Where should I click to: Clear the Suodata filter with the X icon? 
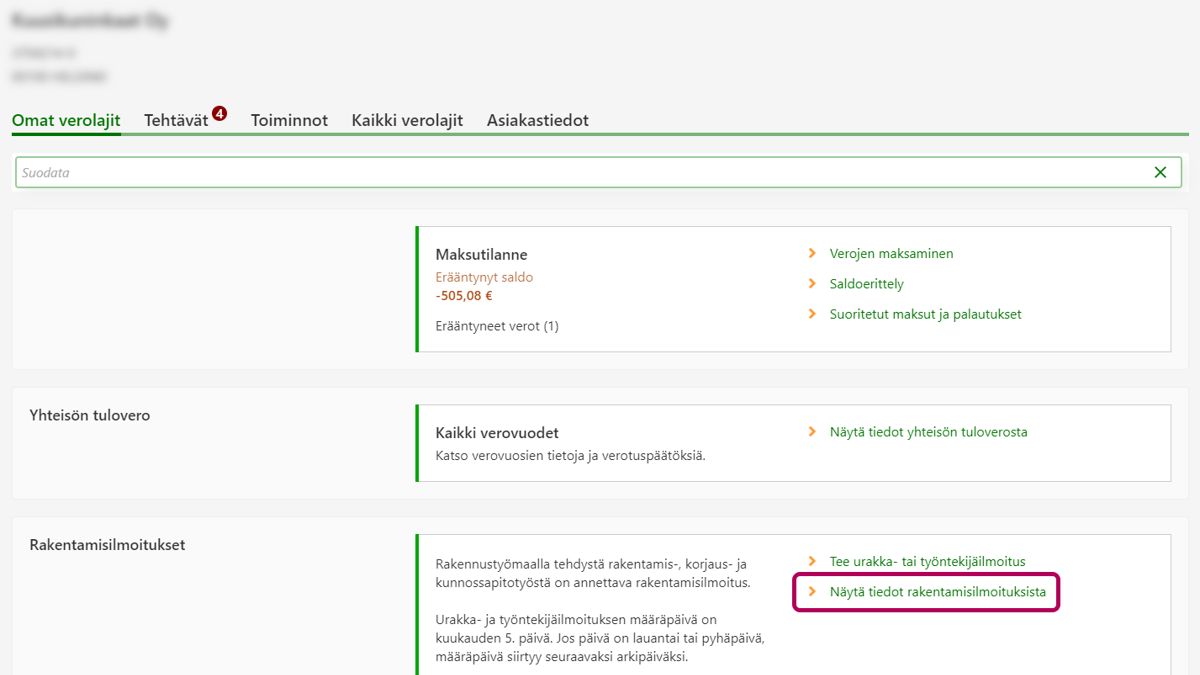(1160, 172)
